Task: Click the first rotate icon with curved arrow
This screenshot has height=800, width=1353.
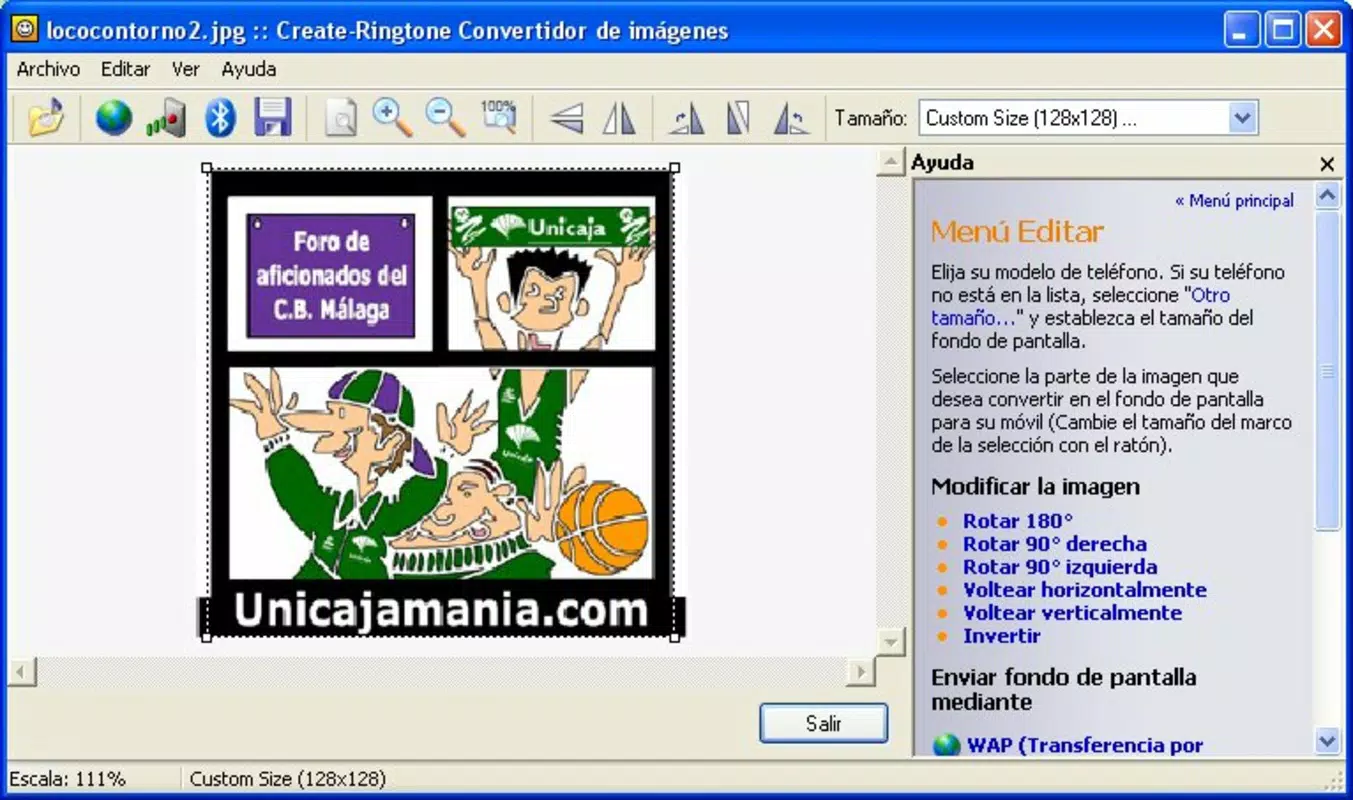Action: [687, 119]
